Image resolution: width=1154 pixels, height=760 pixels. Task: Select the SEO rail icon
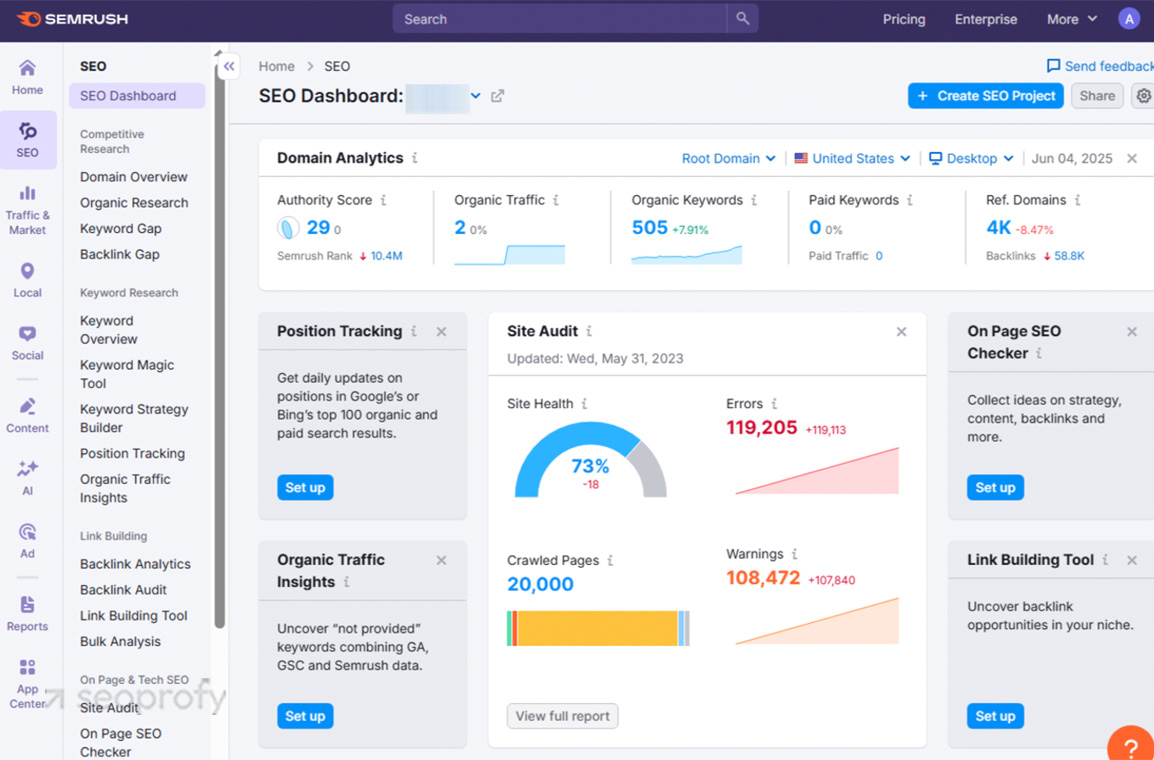(x=27, y=140)
